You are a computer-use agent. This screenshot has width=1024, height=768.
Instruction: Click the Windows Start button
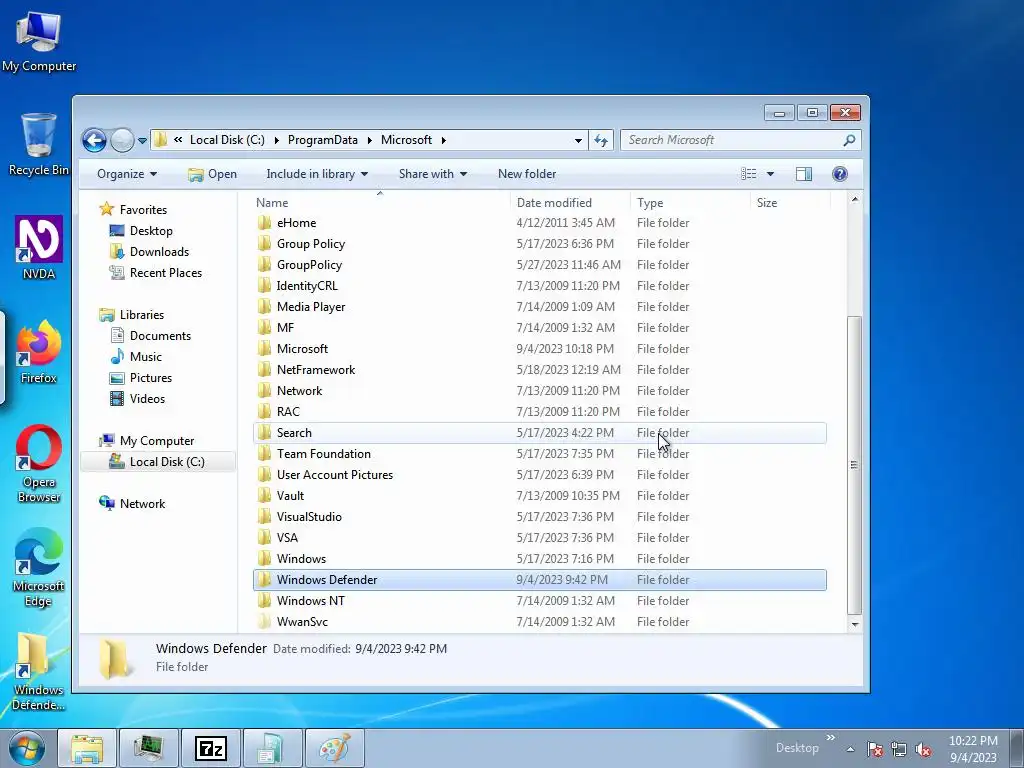tap(27, 748)
